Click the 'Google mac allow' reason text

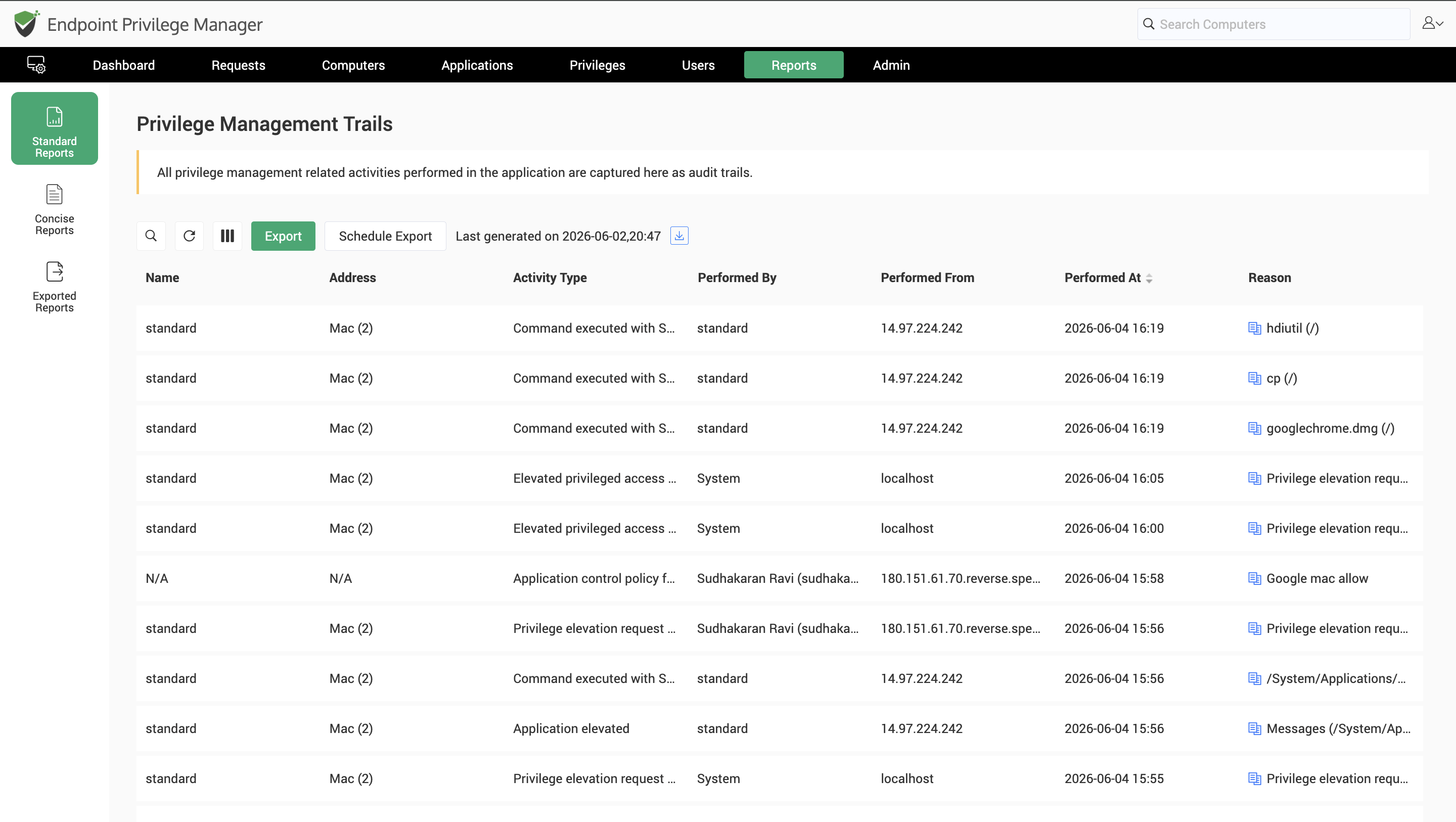[1317, 578]
